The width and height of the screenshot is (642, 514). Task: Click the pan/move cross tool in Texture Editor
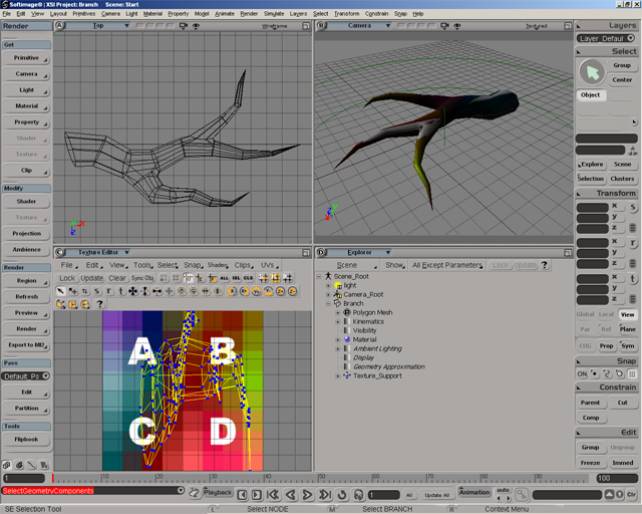132,291
